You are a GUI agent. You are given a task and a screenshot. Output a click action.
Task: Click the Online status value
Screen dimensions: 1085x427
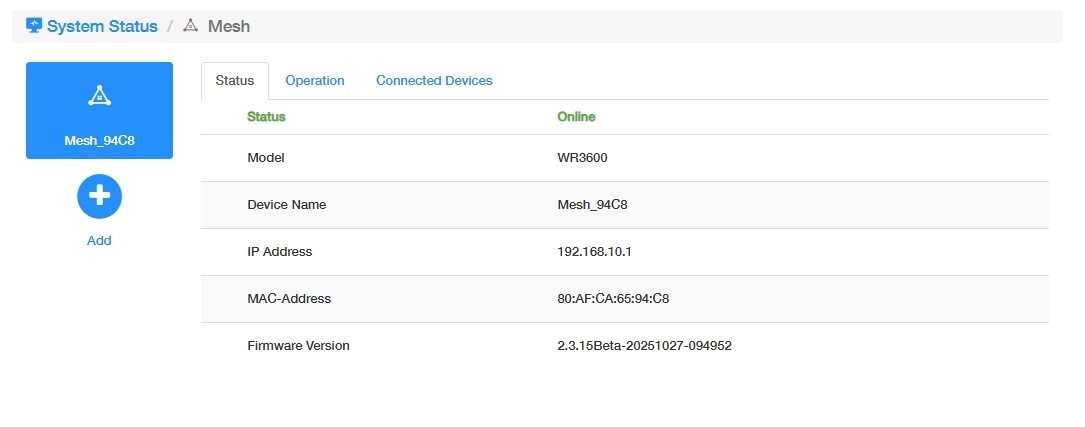[576, 117]
